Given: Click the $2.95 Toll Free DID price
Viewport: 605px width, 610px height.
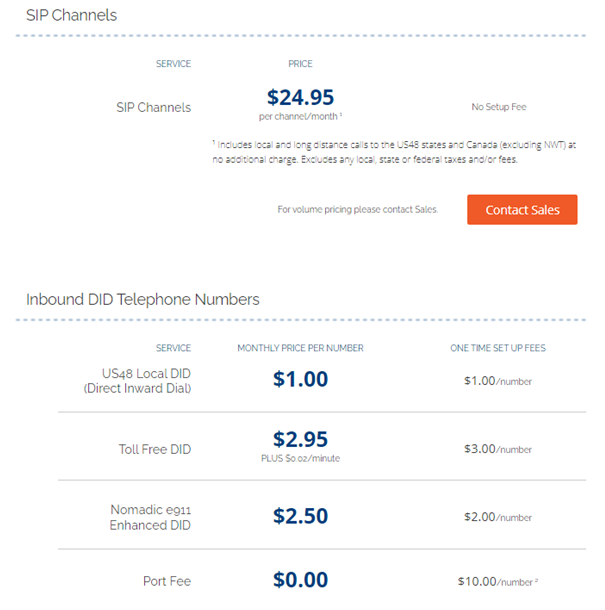Looking at the screenshot, I should pyautogui.click(x=300, y=439).
